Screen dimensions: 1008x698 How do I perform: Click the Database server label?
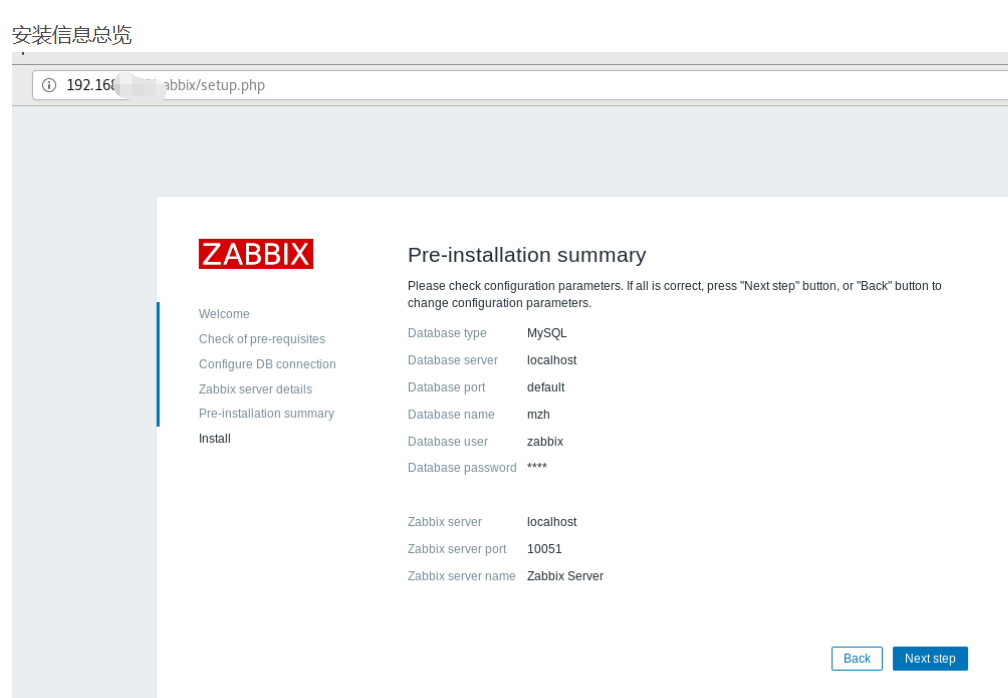453,360
